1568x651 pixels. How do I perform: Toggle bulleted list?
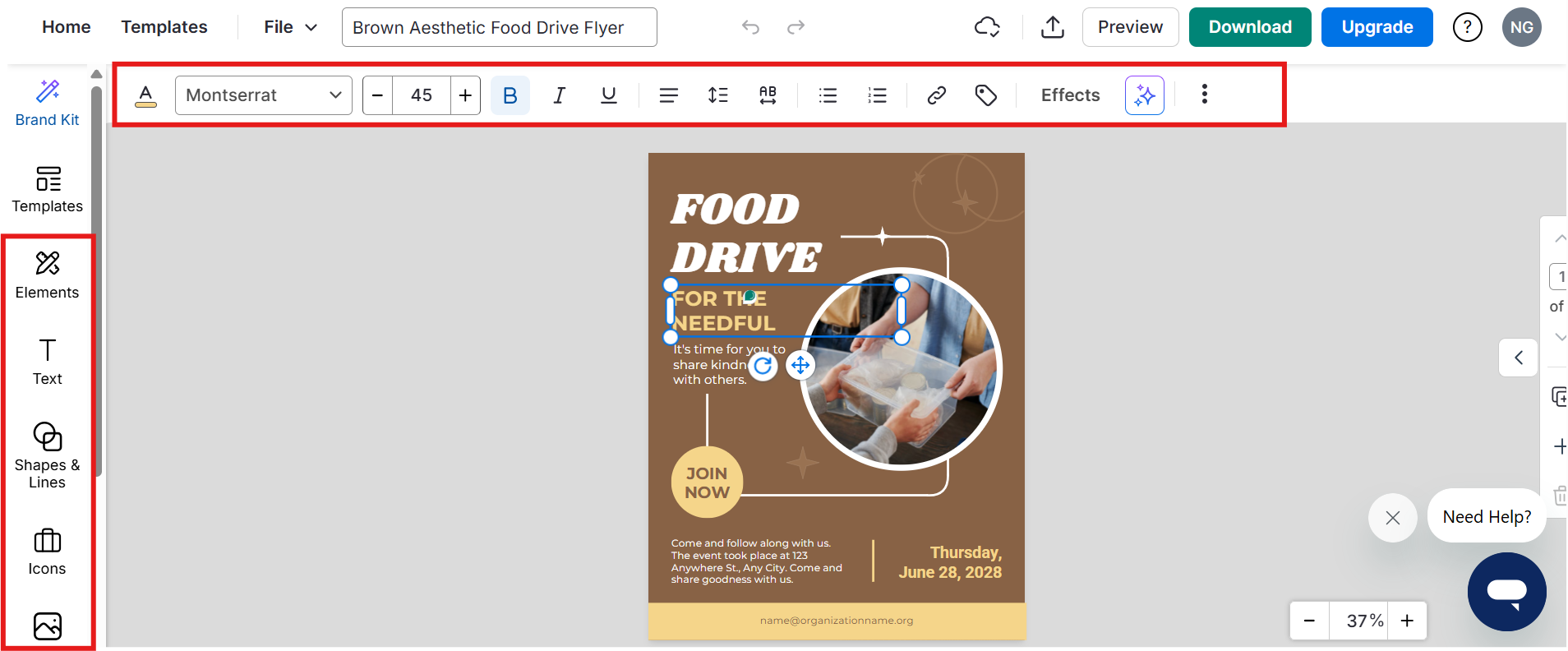coord(828,95)
